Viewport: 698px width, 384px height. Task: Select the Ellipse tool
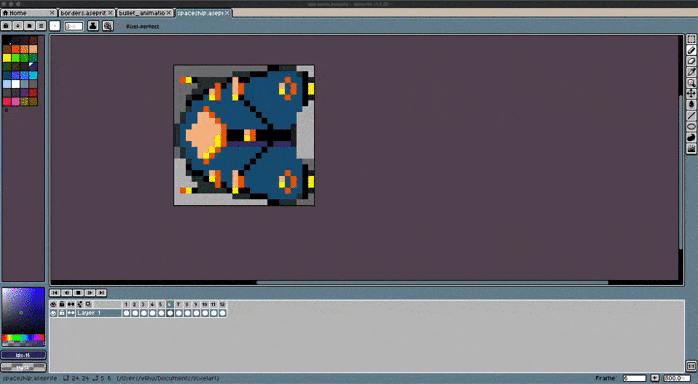coord(691,127)
